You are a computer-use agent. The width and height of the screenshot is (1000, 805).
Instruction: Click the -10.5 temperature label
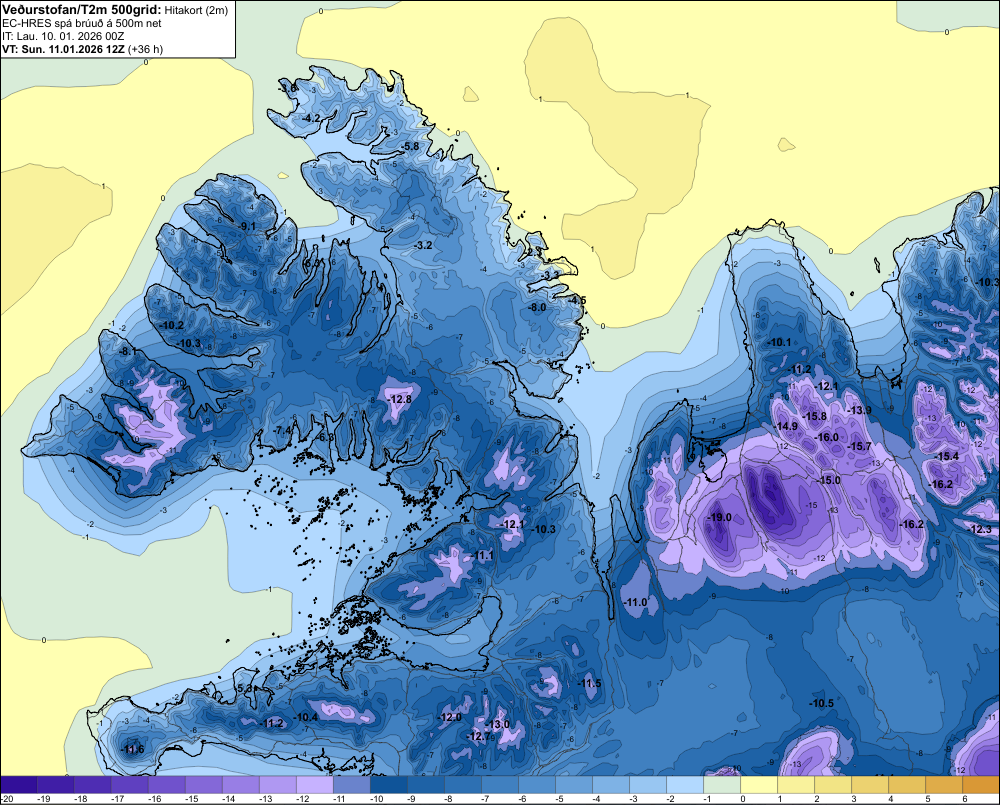pos(822,703)
